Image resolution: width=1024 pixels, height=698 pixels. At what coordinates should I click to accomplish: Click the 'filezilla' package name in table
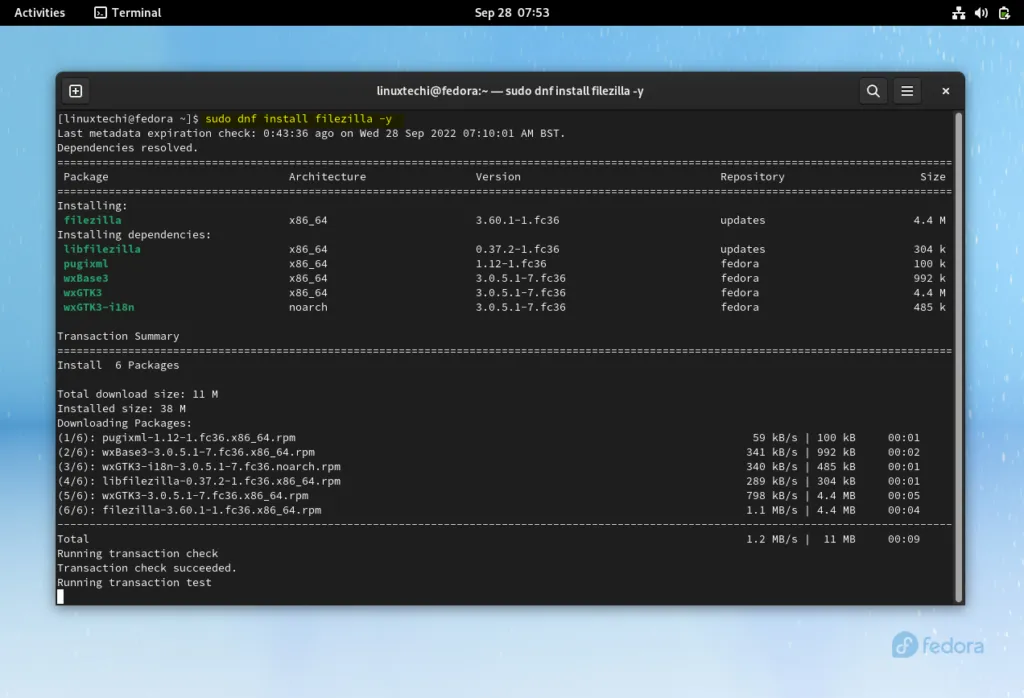92,220
